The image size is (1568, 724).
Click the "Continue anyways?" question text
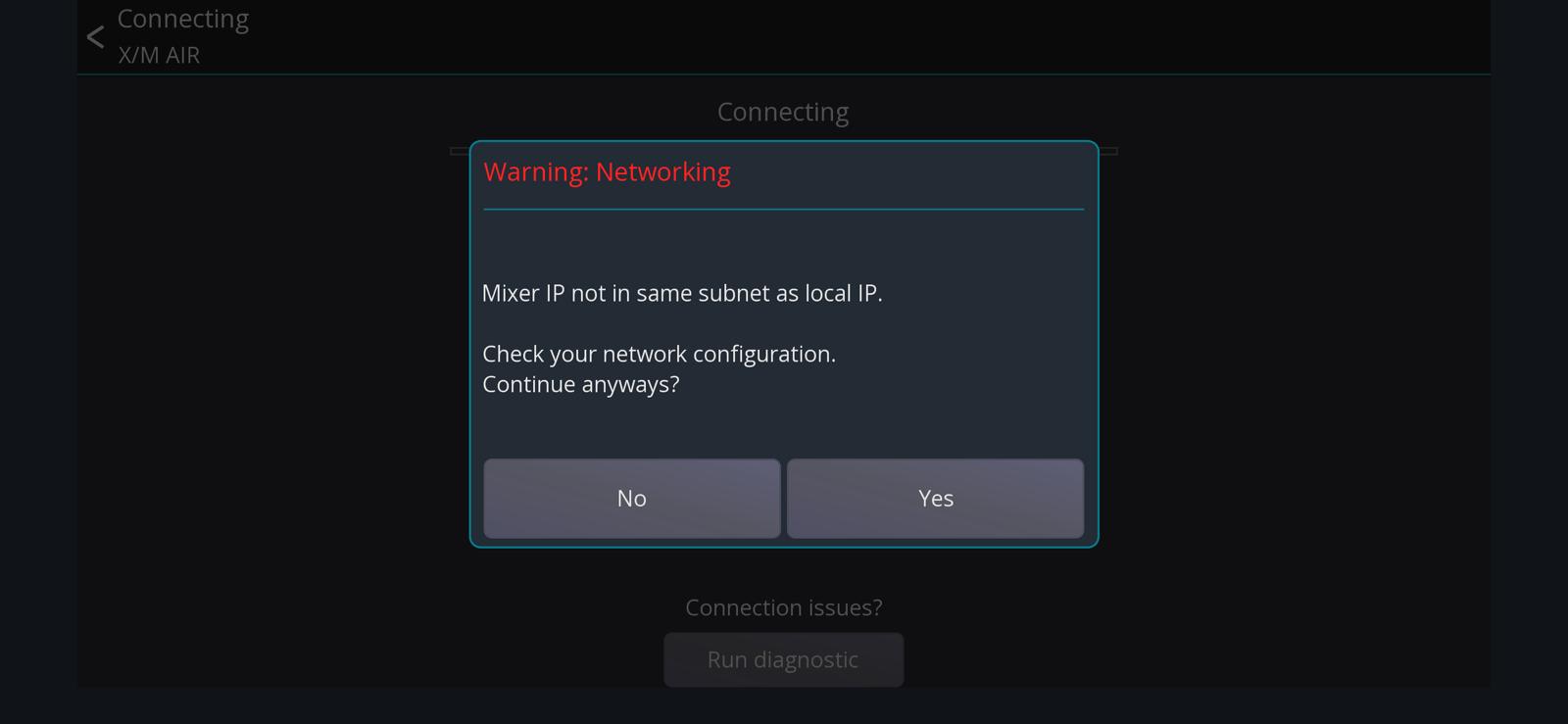point(580,384)
